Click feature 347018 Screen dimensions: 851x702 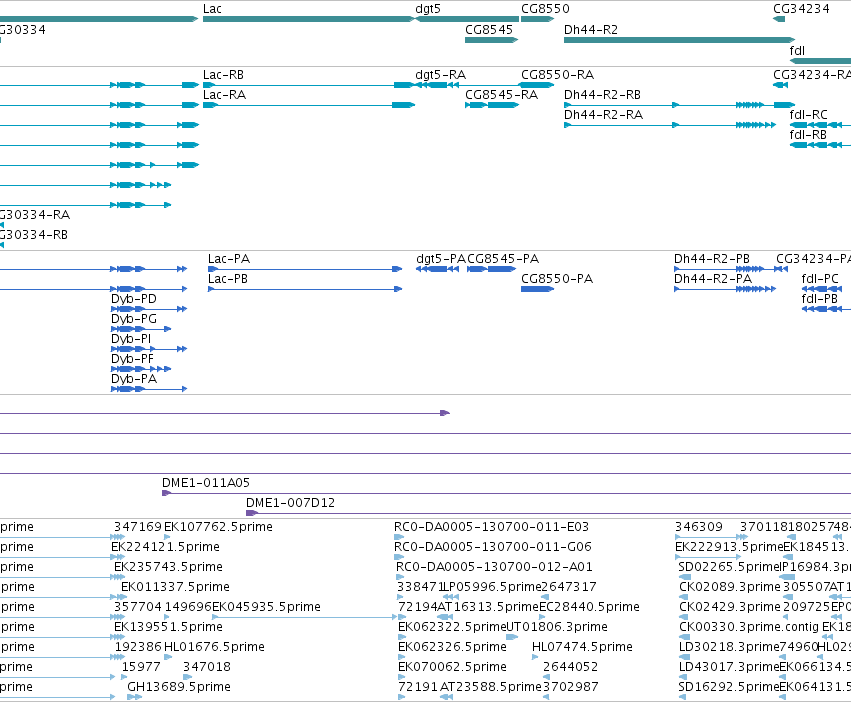pyautogui.click(x=207, y=667)
